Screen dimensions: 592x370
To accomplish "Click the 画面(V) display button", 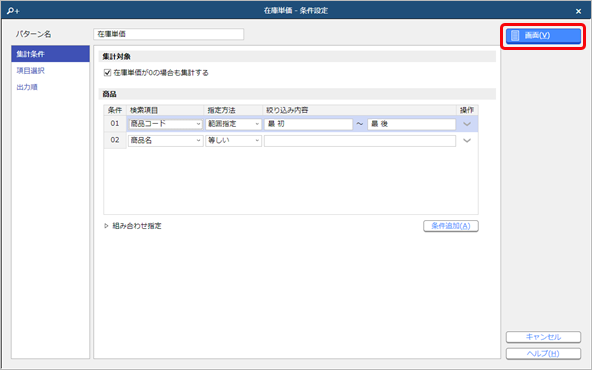I will 543,36.
